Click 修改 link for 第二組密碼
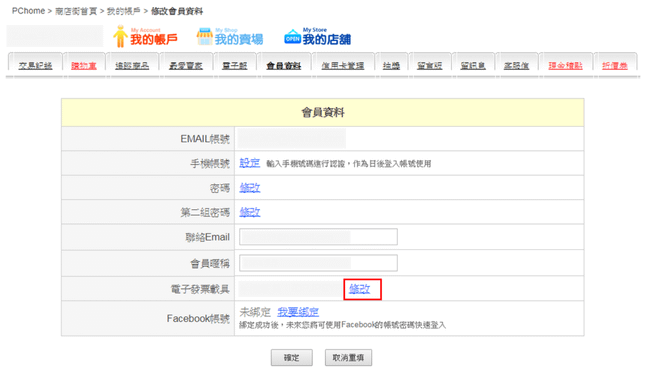The width and height of the screenshot is (649, 376). click(250, 212)
